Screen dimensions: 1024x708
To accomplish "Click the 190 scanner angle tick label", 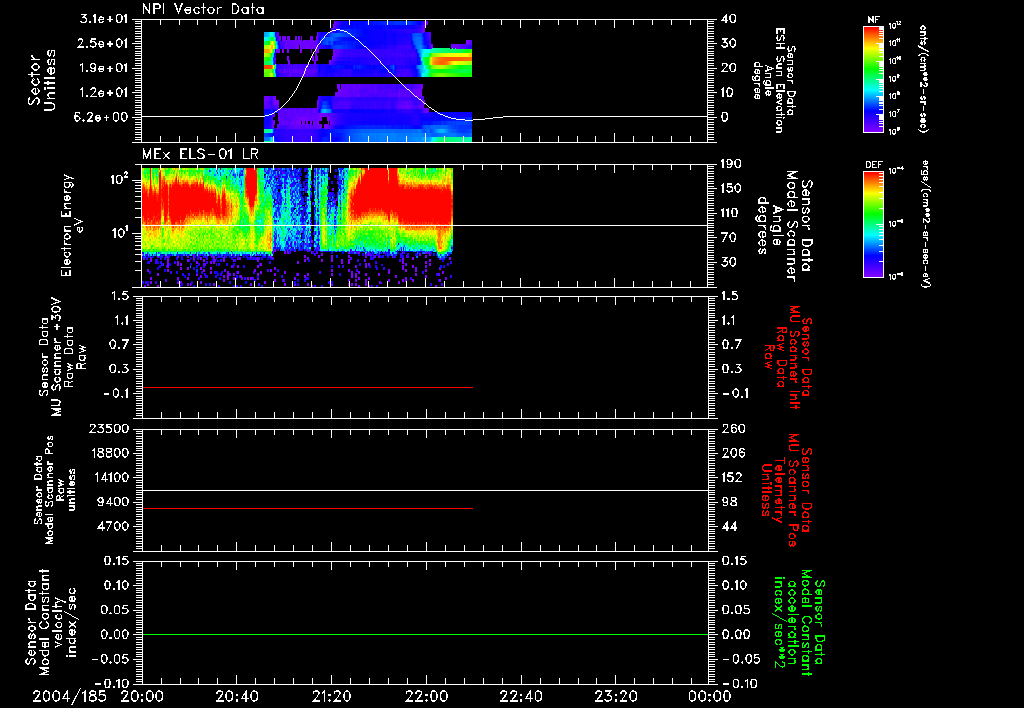I will (731, 164).
